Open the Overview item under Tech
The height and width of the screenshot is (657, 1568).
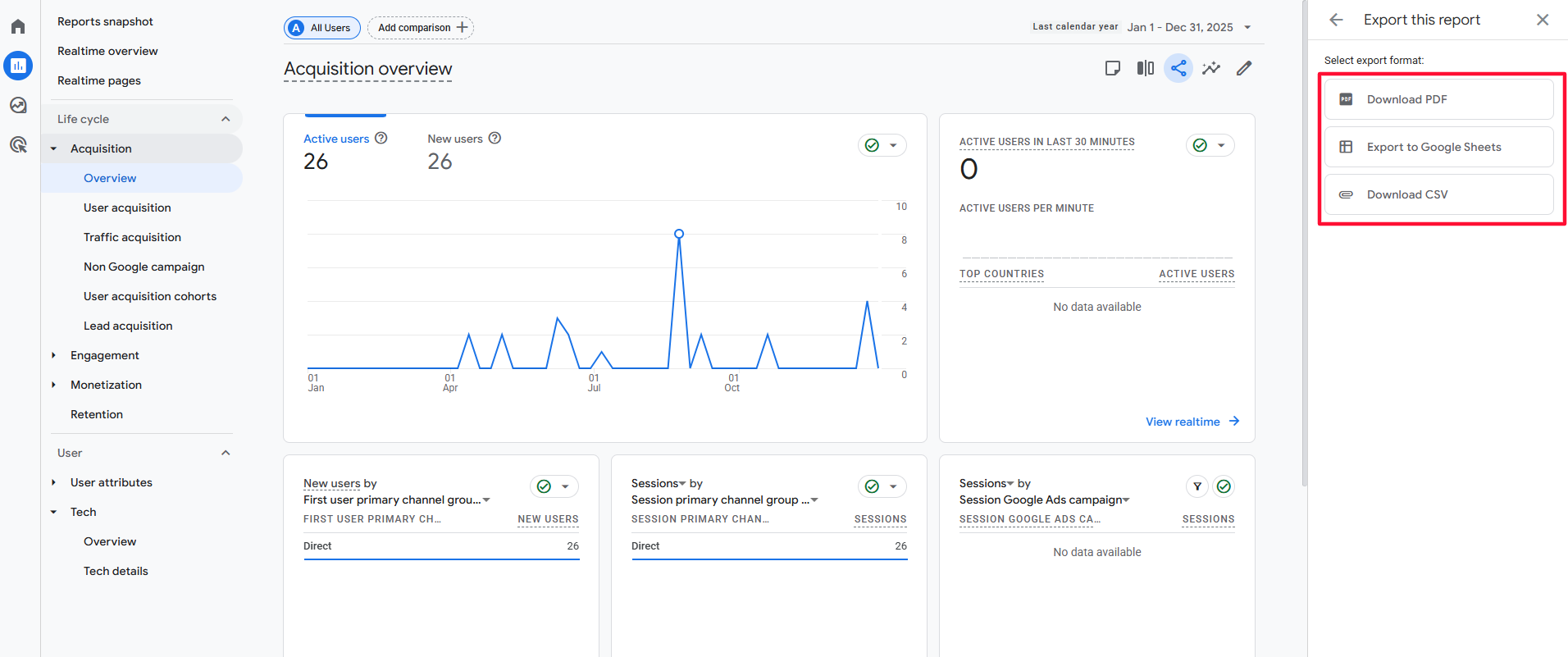pyautogui.click(x=110, y=541)
